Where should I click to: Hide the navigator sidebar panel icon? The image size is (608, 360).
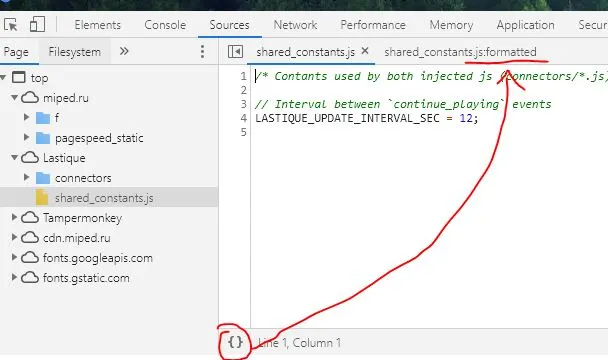coord(235,51)
